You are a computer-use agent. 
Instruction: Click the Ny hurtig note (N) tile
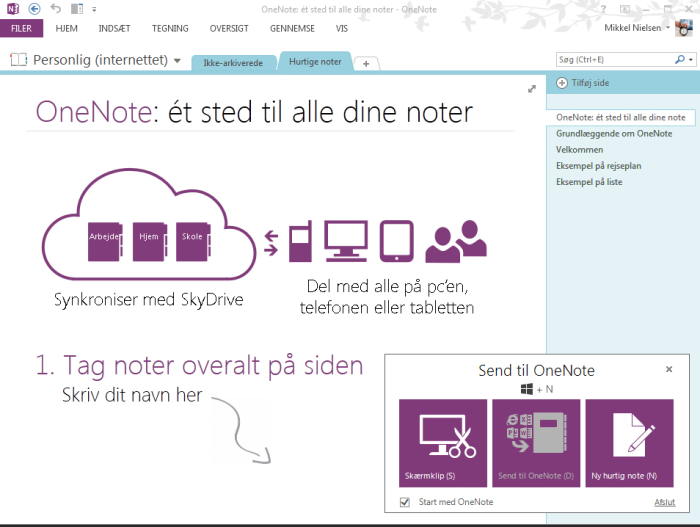pos(629,443)
